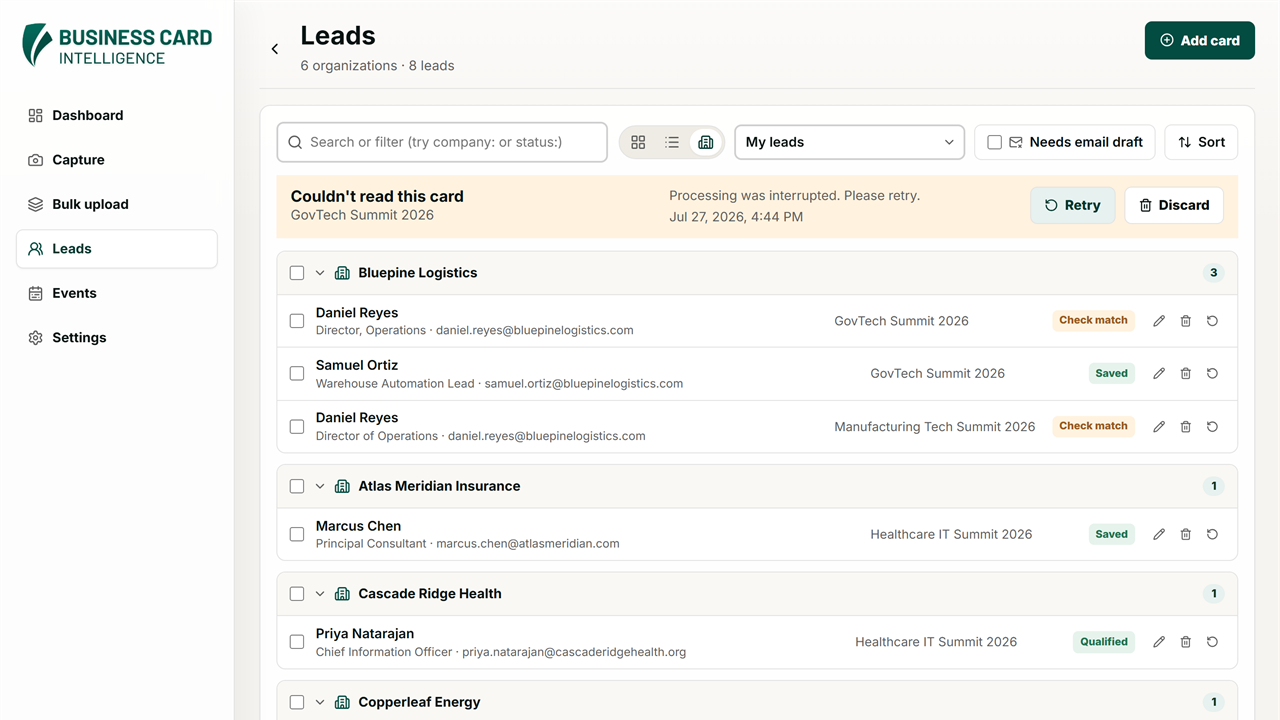This screenshot has width=1280, height=720.
Task: Discard the unreadable card
Action: [1174, 205]
